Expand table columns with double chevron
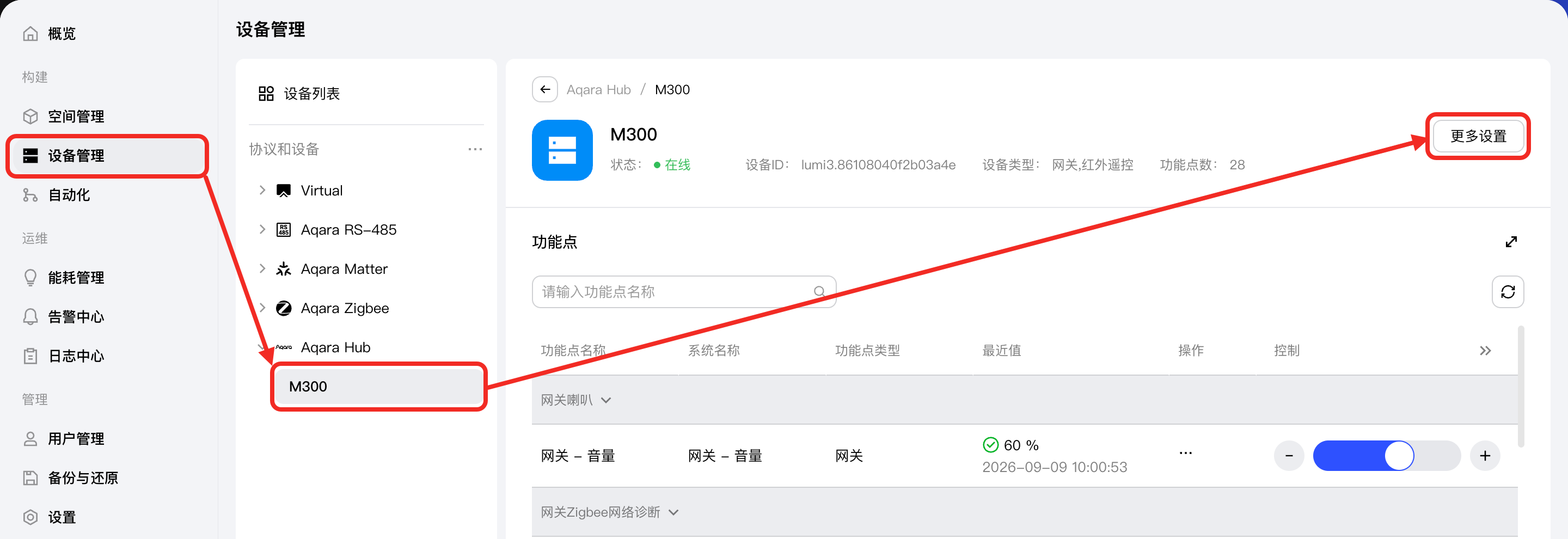 (x=1485, y=351)
